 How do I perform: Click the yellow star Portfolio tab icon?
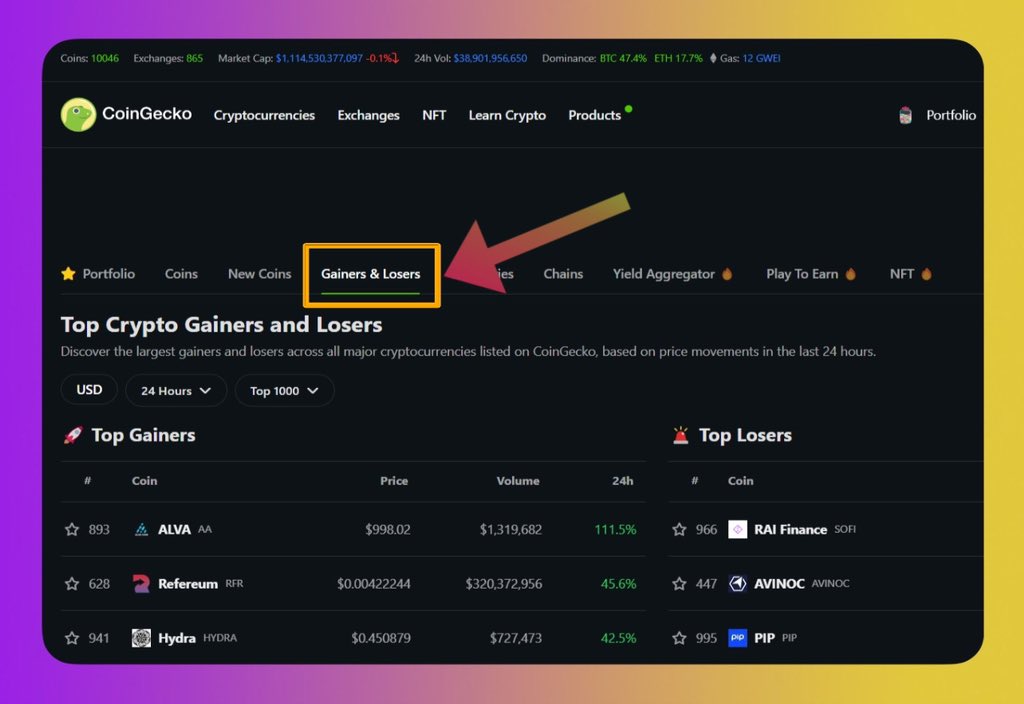click(x=68, y=274)
